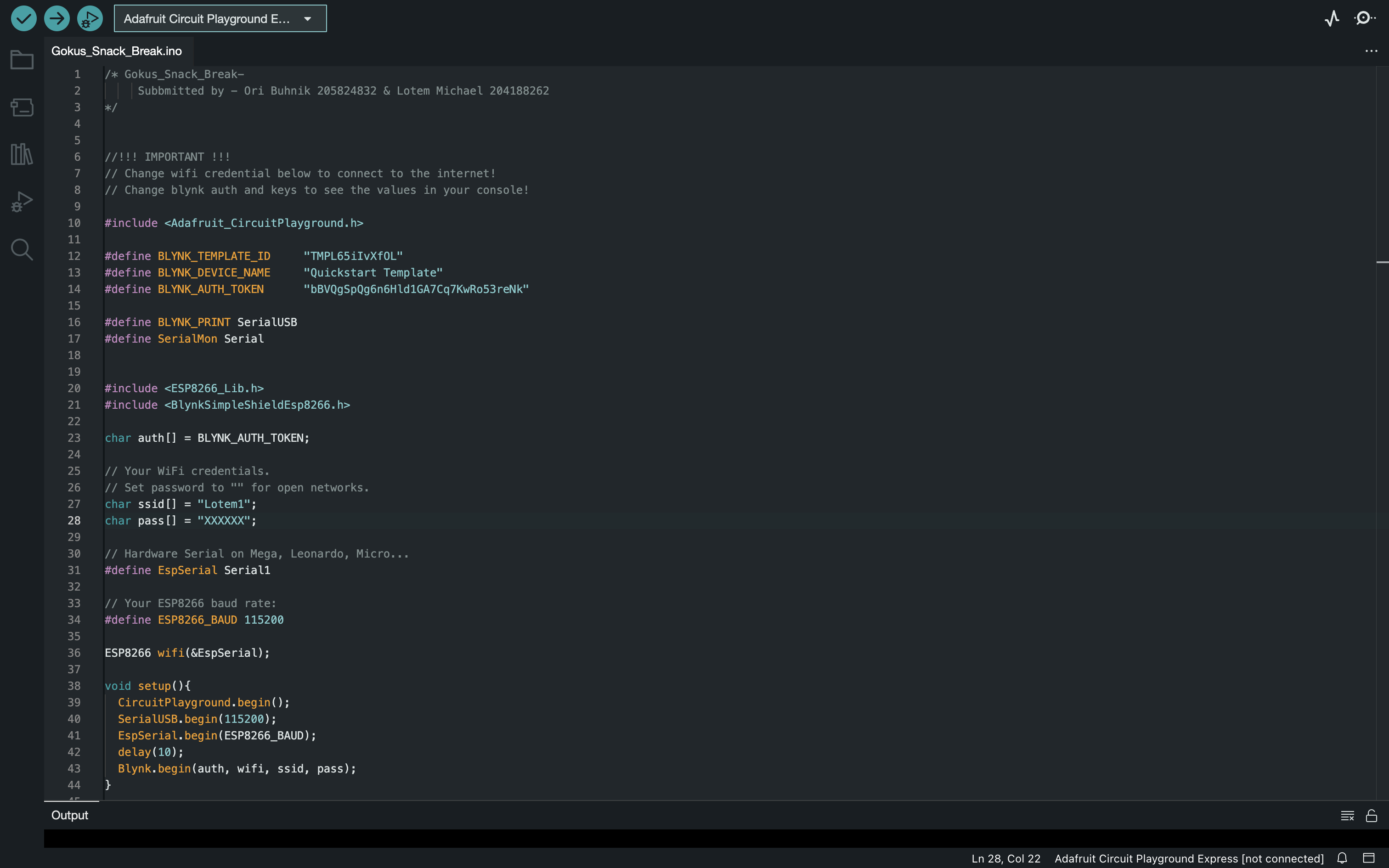Image resolution: width=1389 pixels, height=868 pixels.
Task: Open notifications bell in status bar
Action: pos(1342,858)
